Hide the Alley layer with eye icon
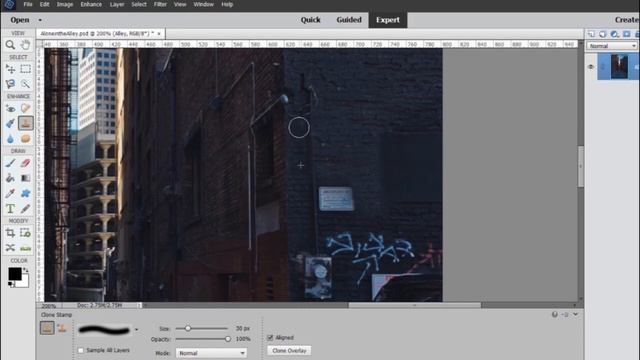The width and height of the screenshot is (640, 360). [x=591, y=67]
